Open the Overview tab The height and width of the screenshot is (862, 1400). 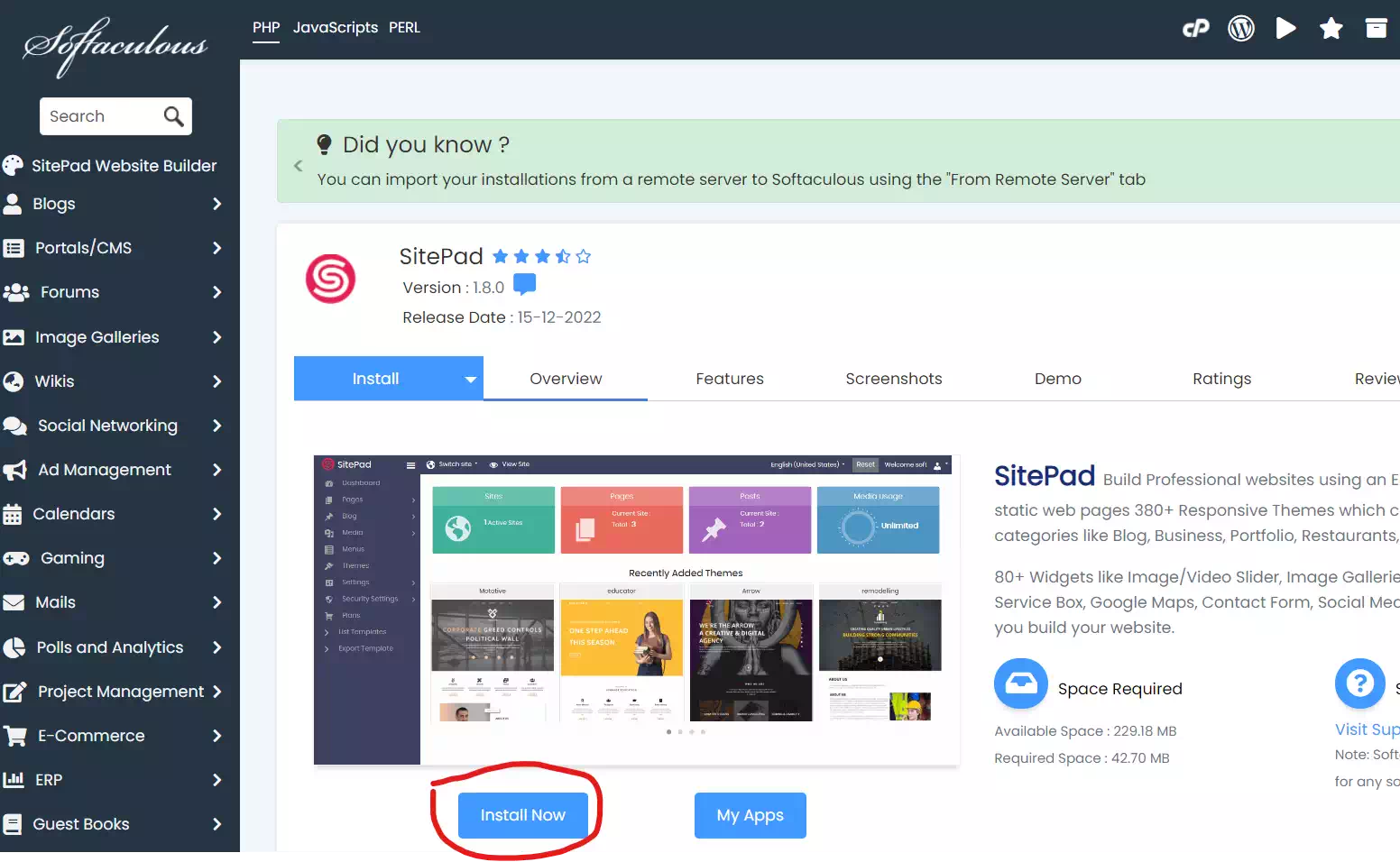click(566, 379)
